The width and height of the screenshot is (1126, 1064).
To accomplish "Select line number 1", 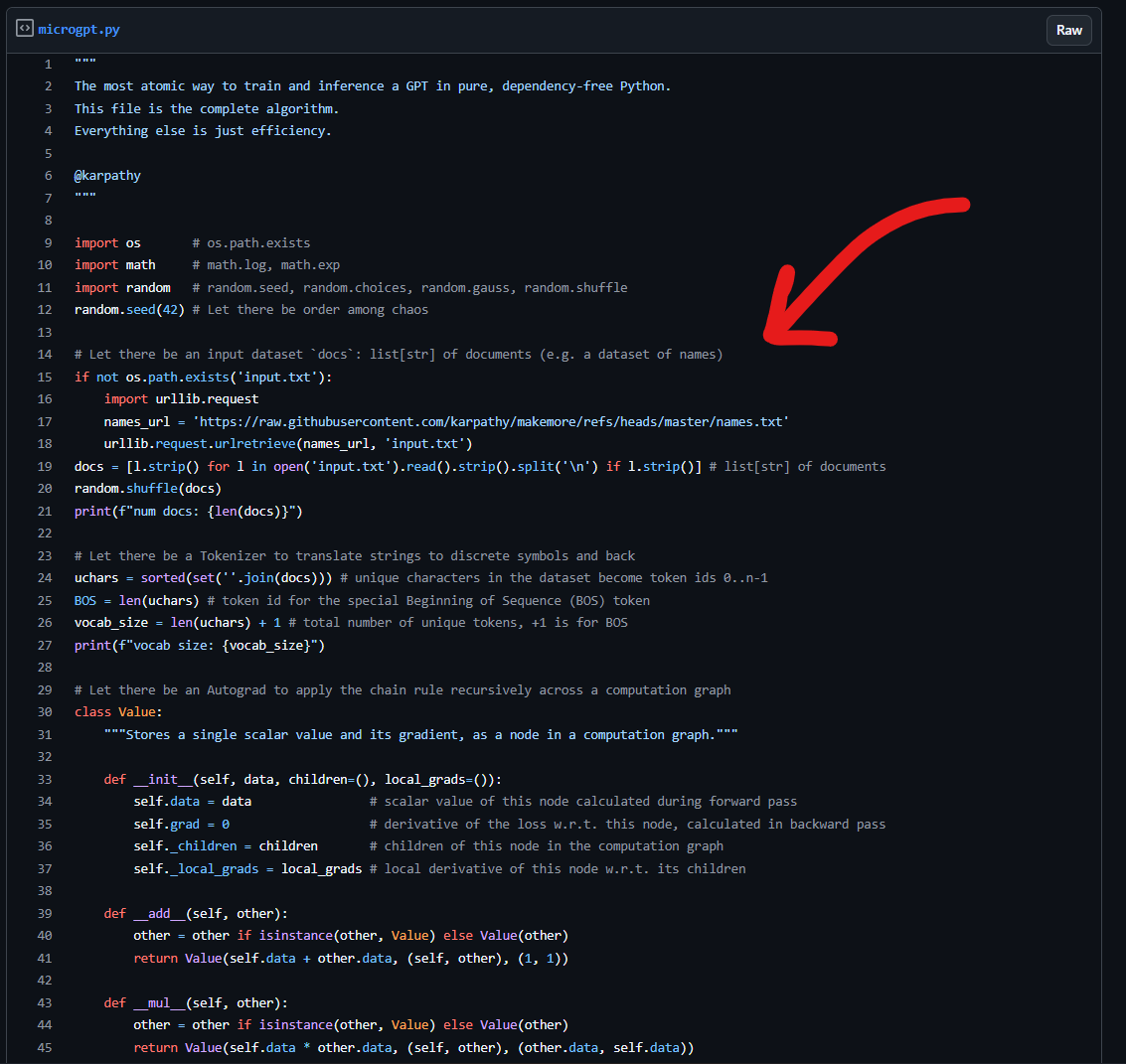I will [48, 64].
